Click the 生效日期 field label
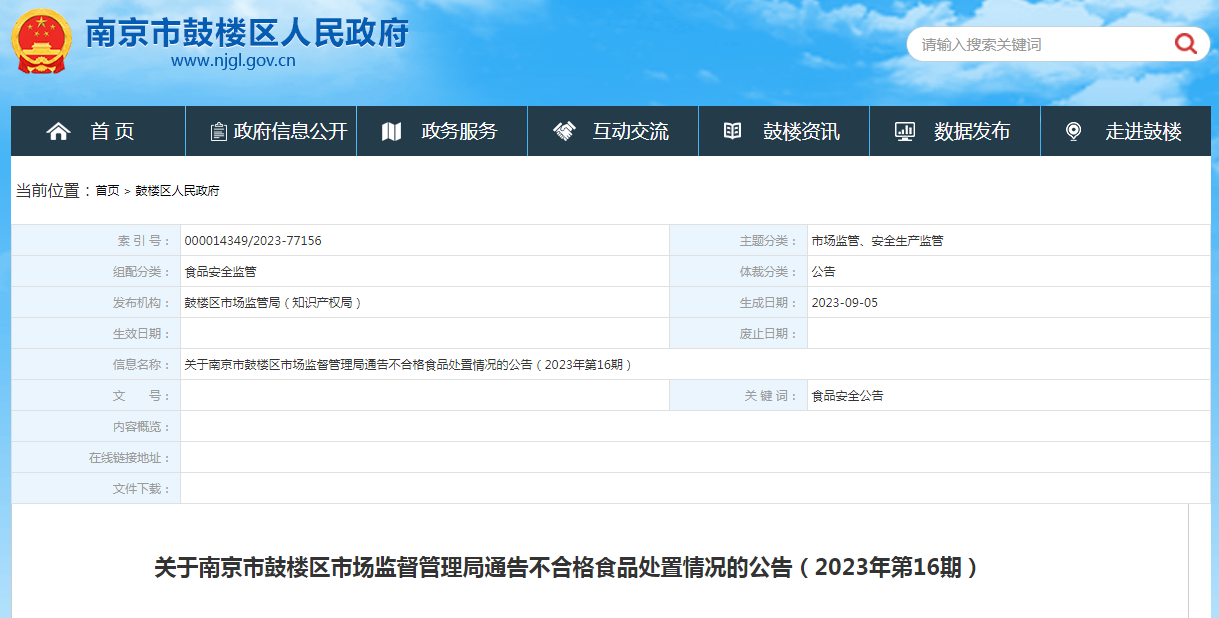The image size is (1219, 618). [x=142, y=334]
